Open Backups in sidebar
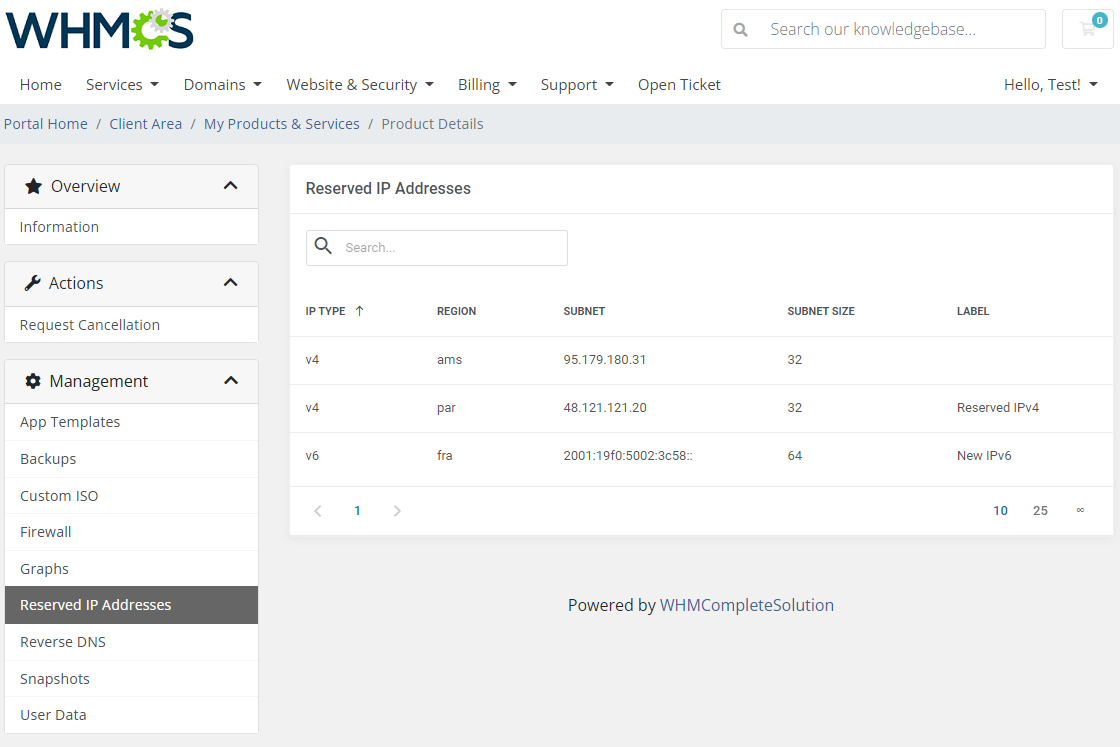Screen dimensions: 1120x747 point(131,459)
